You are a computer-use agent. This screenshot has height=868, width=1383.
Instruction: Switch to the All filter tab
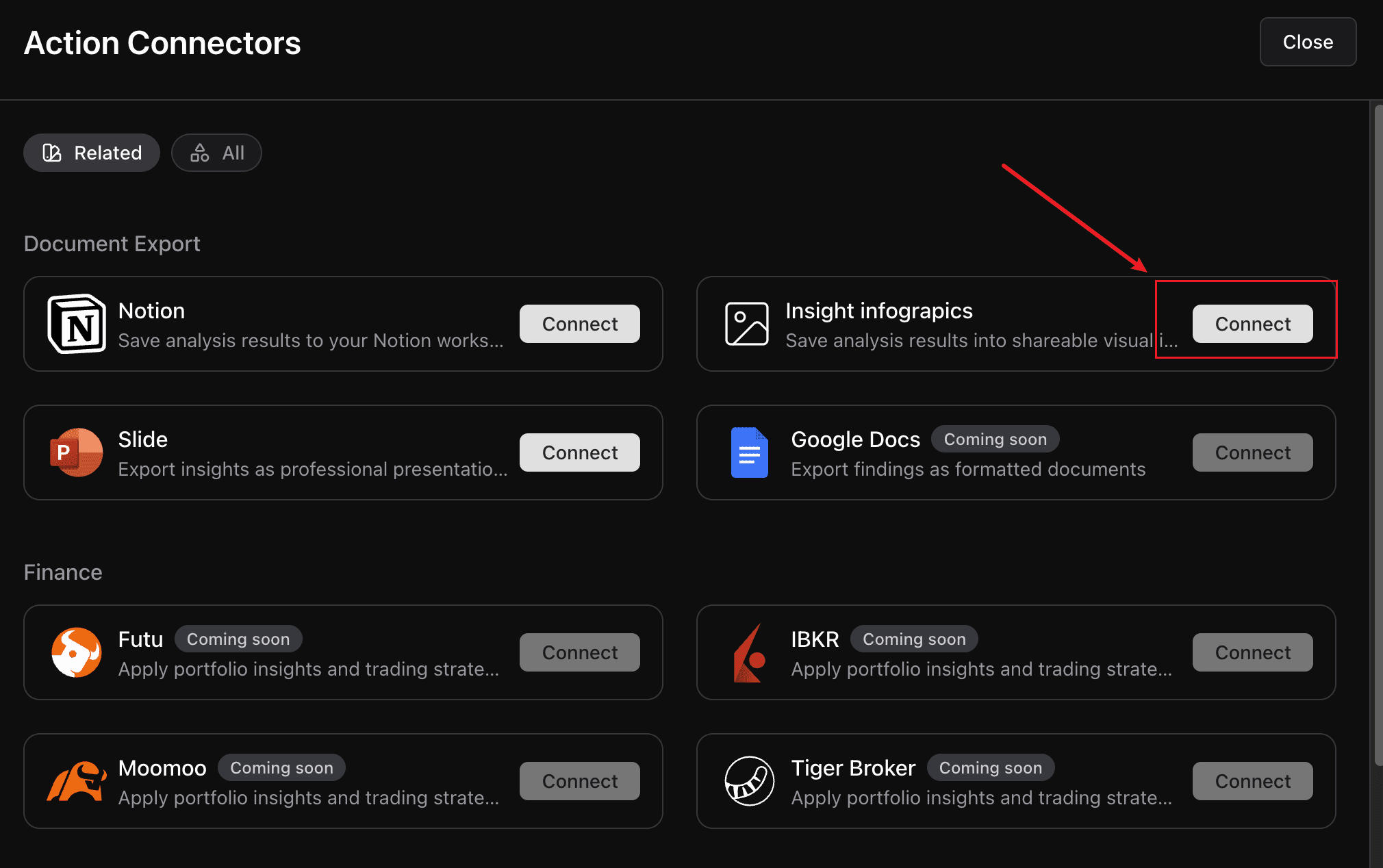tap(216, 153)
